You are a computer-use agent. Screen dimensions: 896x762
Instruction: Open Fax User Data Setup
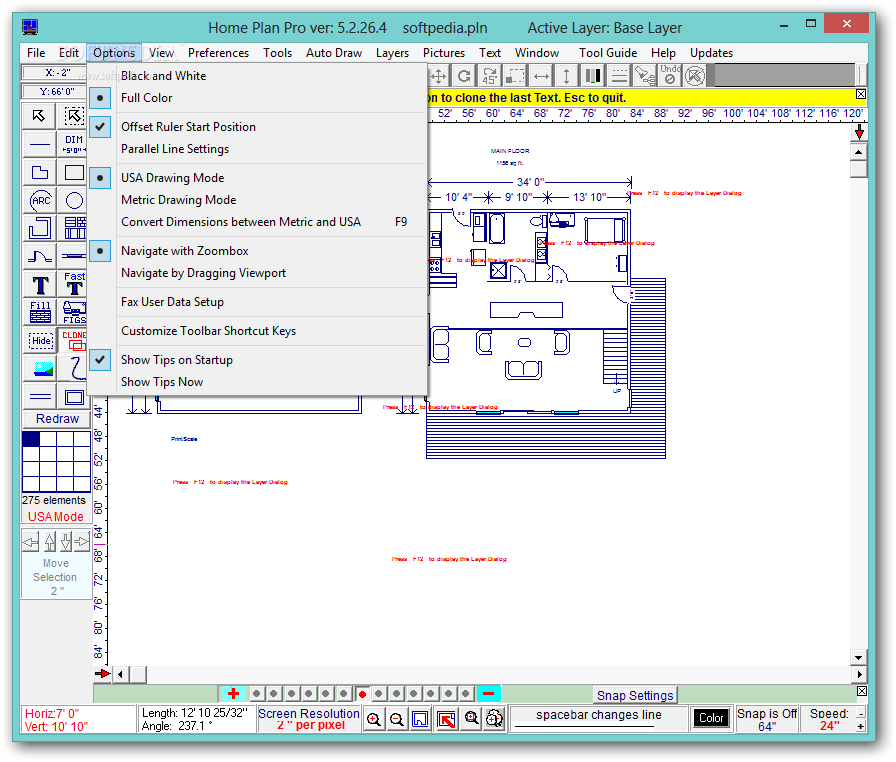click(172, 302)
